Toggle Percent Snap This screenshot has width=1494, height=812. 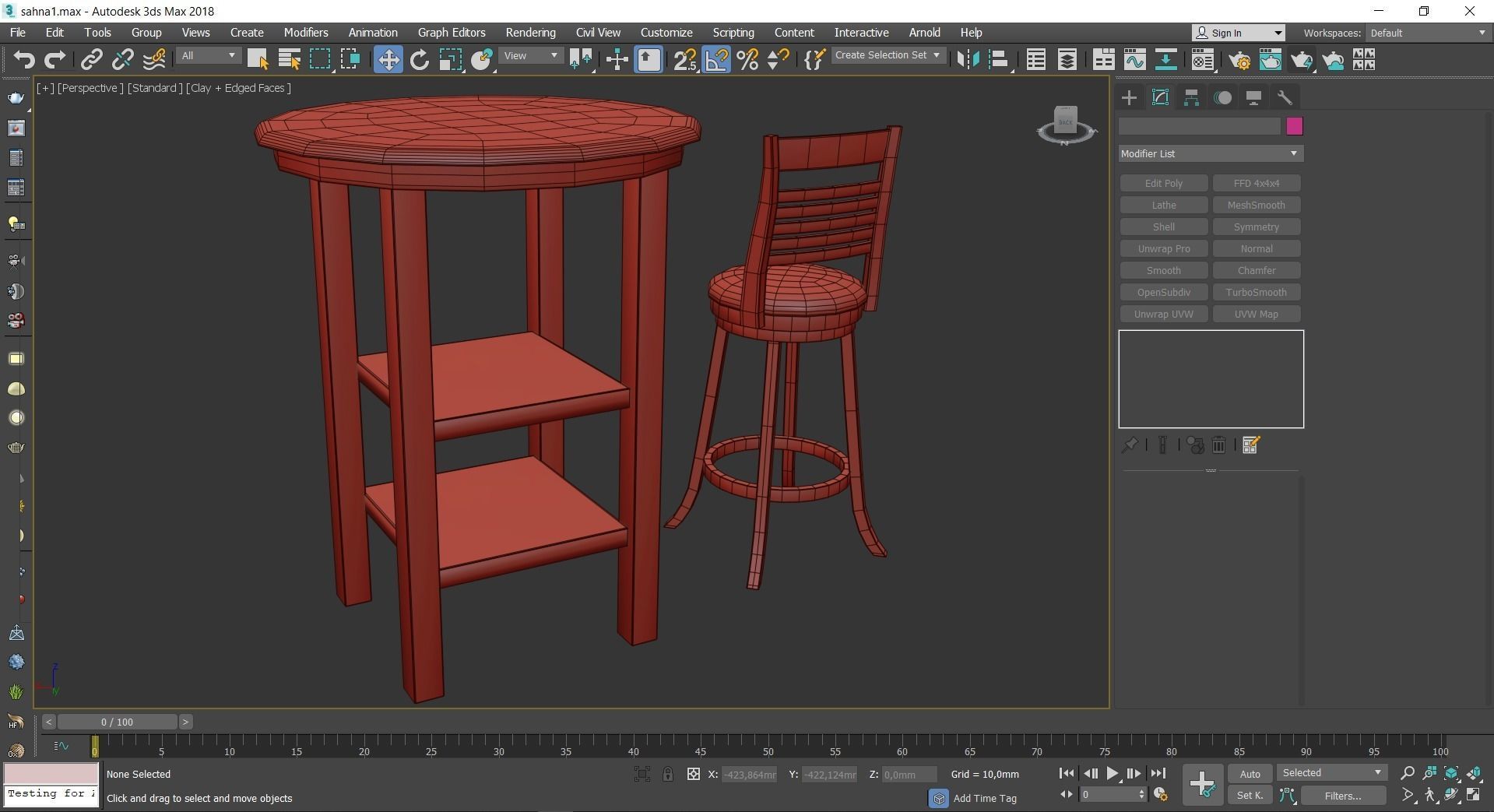pyautogui.click(x=747, y=60)
